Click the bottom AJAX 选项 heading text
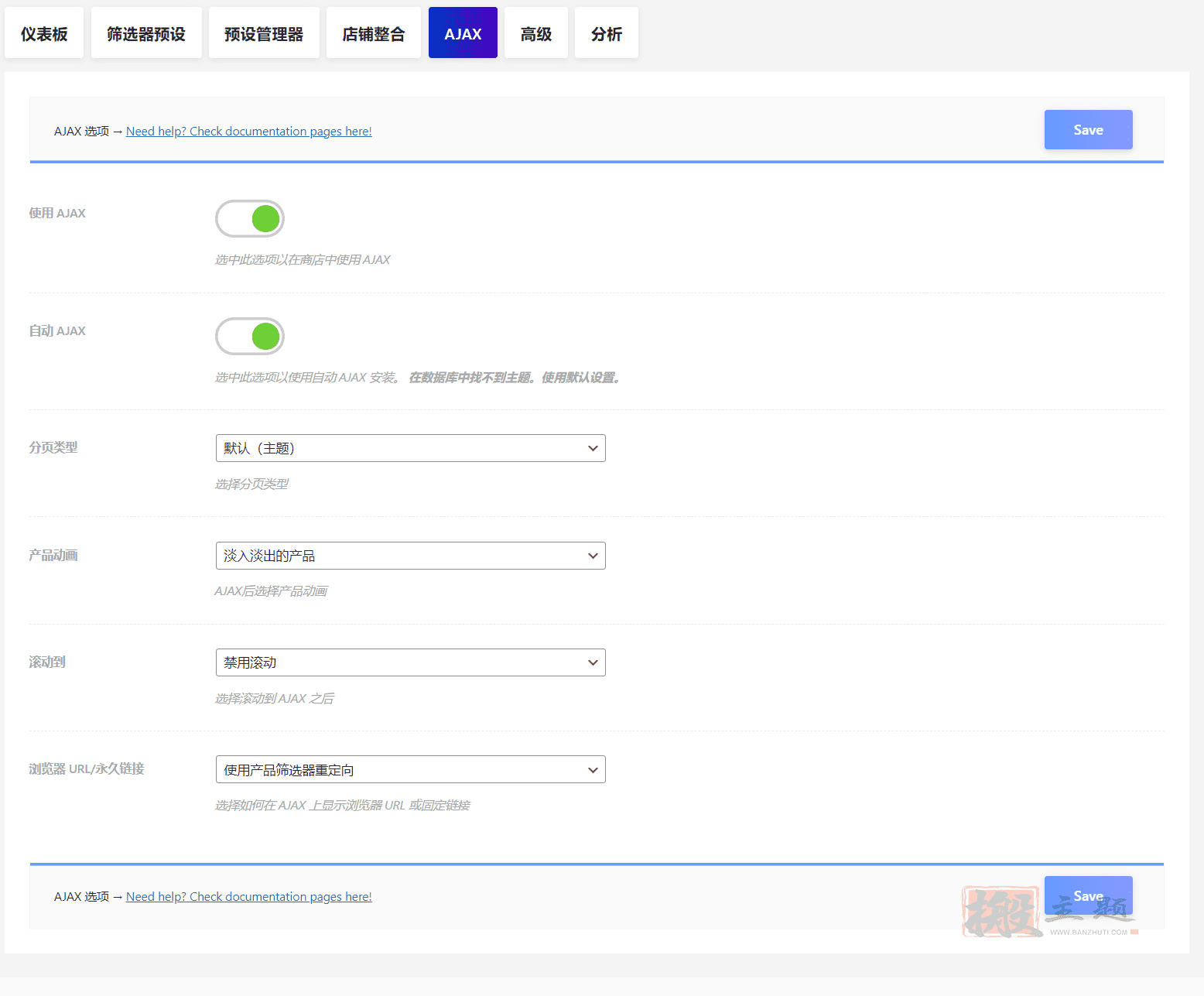This screenshot has width=1204, height=996. click(x=82, y=897)
